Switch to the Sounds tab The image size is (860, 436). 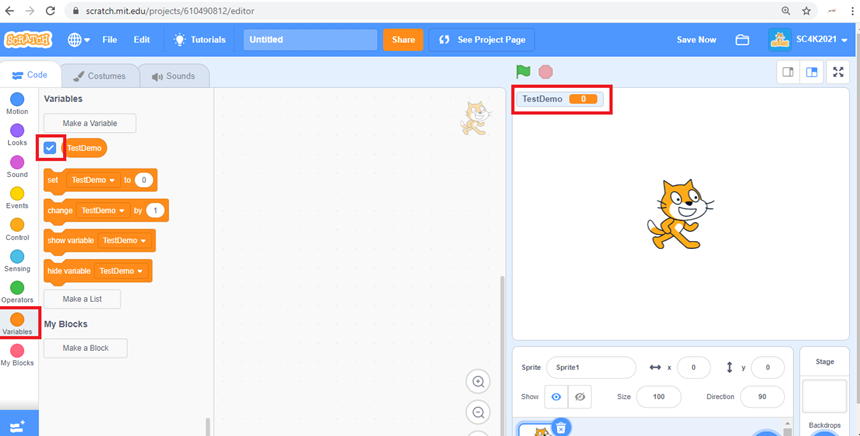coord(173,76)
